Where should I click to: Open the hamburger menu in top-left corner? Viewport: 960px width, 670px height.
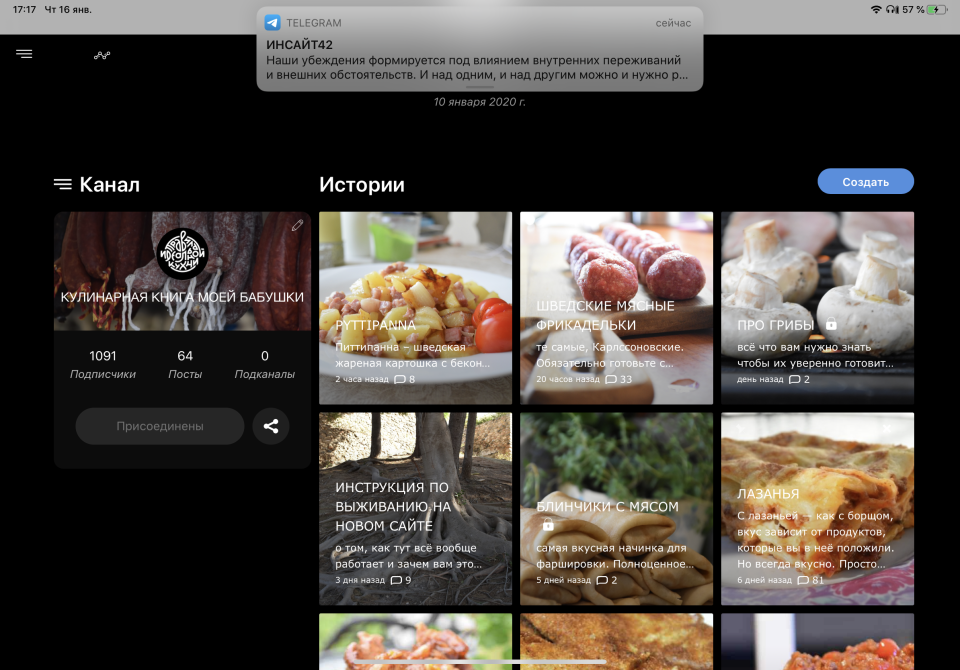[x=24, y=54]
